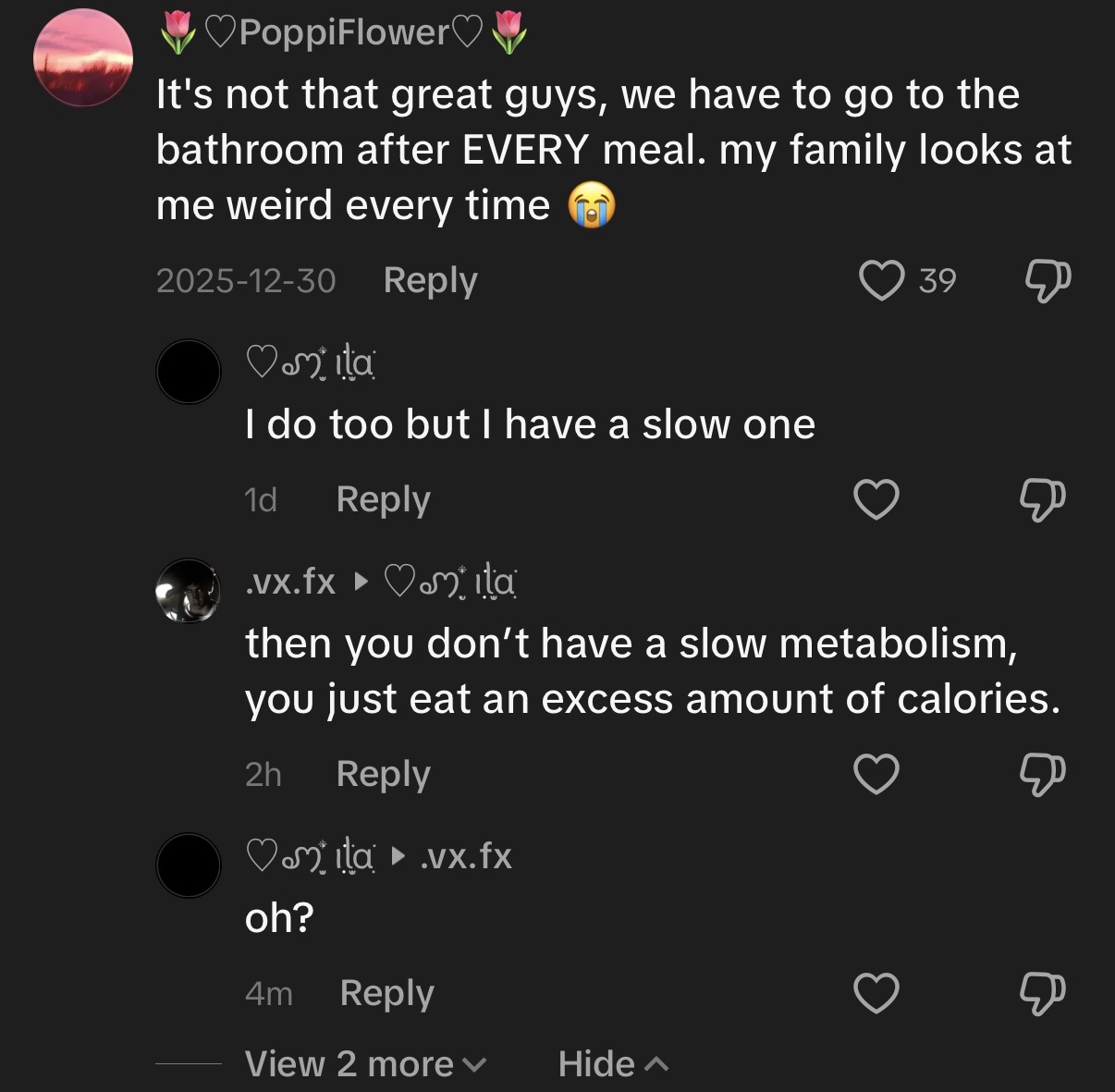Dislike the "oh?" reply

point(1042,993)
